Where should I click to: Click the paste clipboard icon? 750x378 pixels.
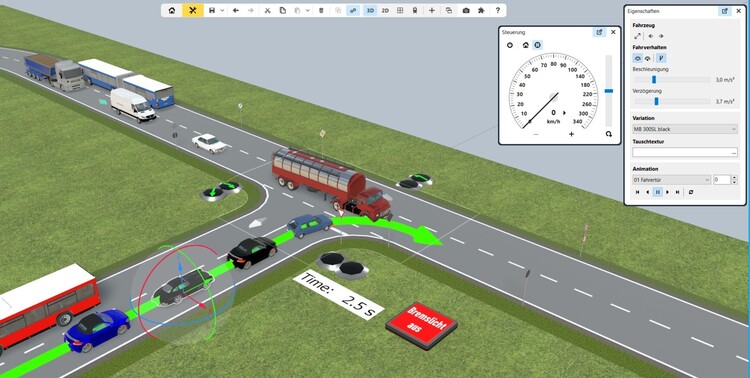[298, 11]
